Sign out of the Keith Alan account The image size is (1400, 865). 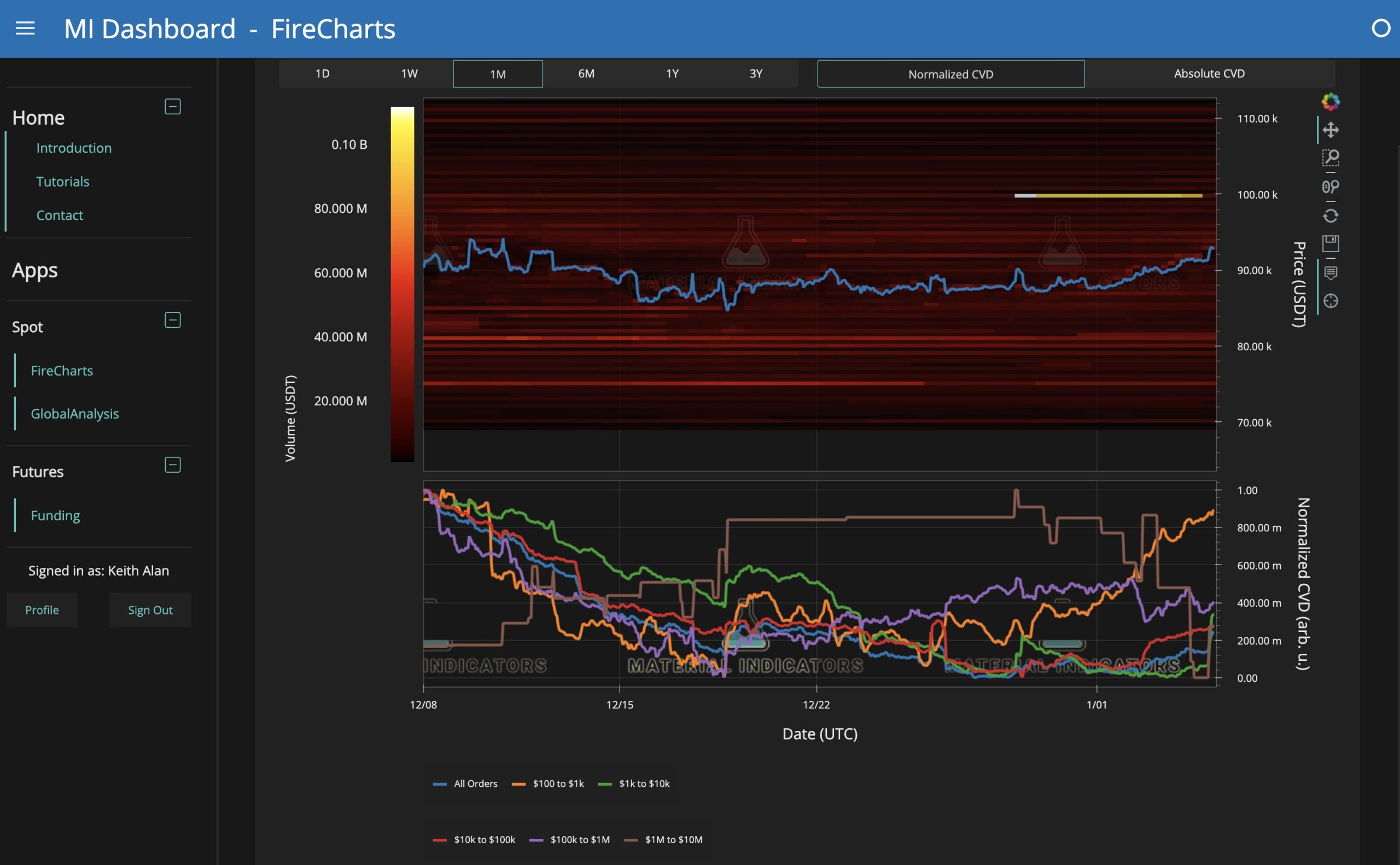[150, 610]
